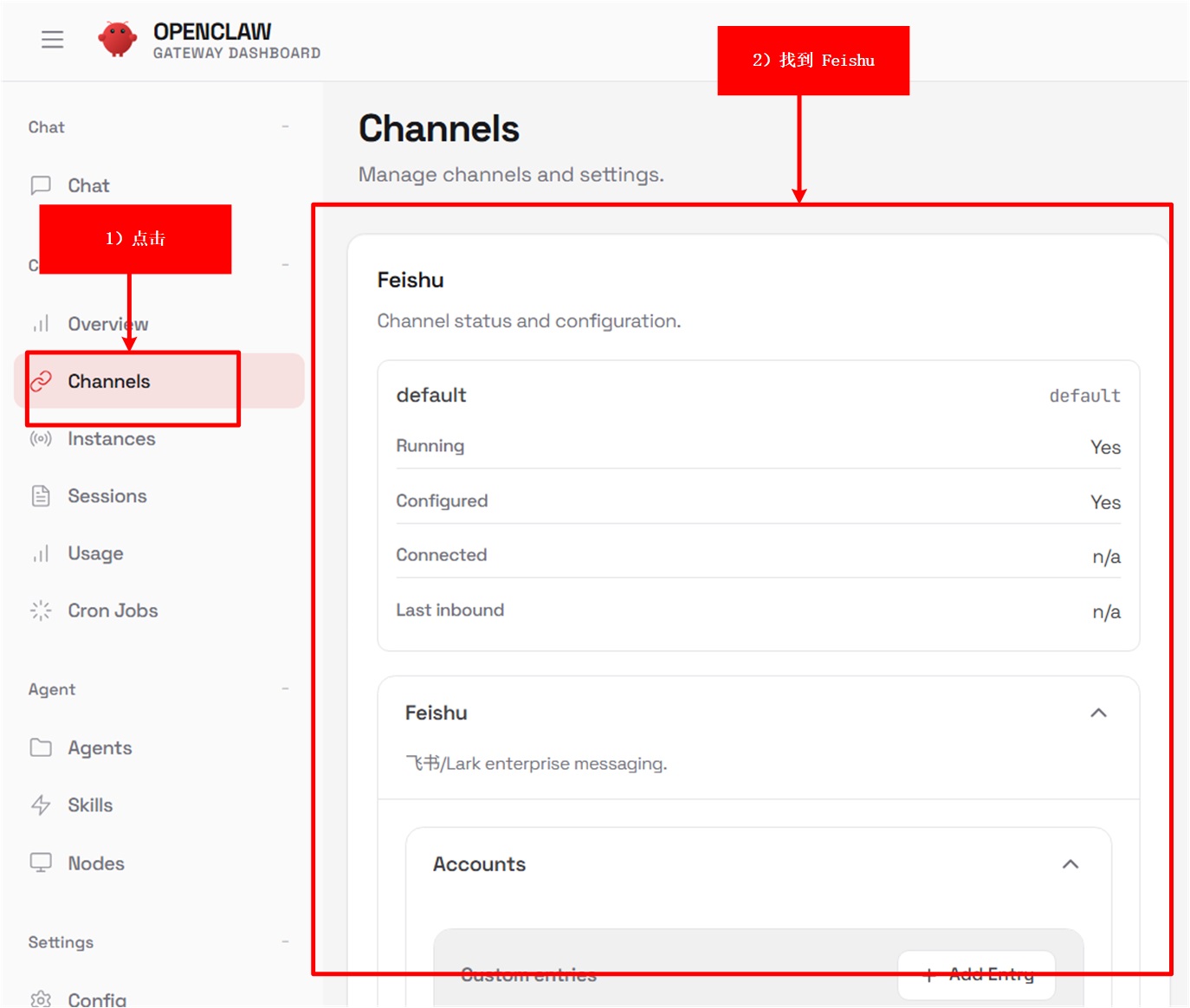
Task: Open Config under Settings
Action: [x=97, y=999]
